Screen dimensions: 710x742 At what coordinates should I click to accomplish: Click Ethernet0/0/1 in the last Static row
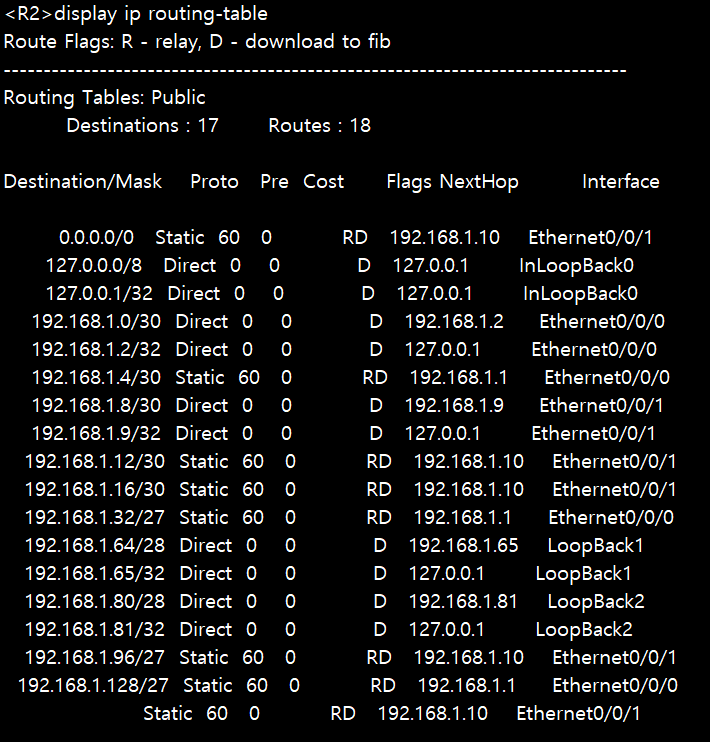[x=578, y=713]
